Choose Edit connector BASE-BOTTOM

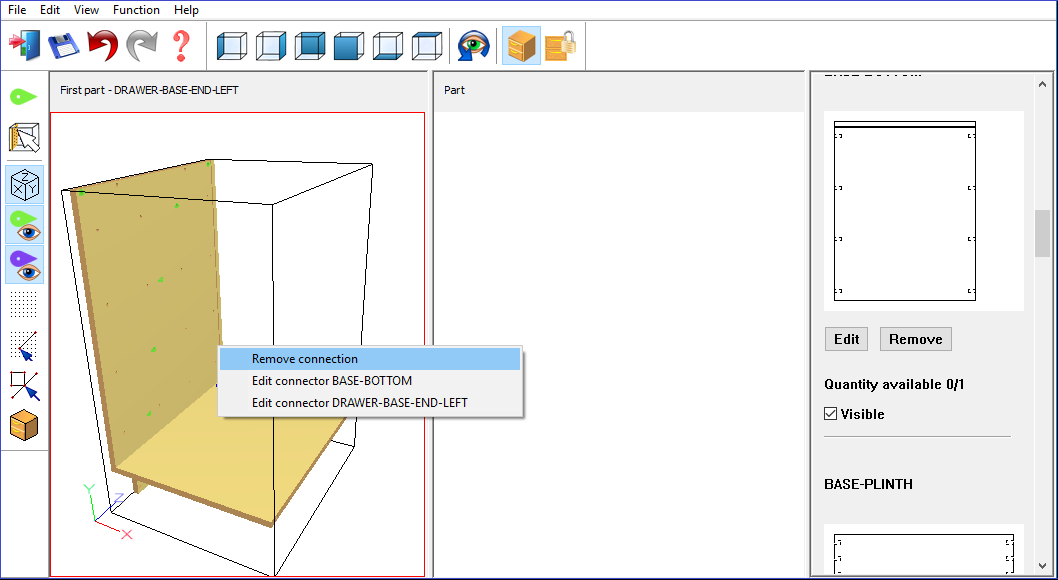tap(370, 380)
